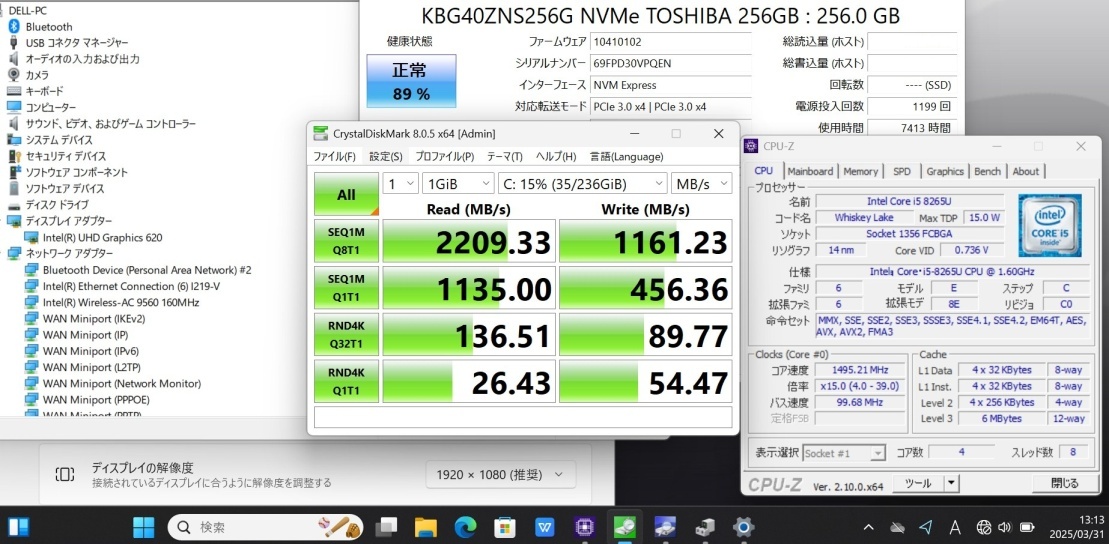The image size is (1109, 544).
Task: Open network tray icon
Action: click(x=984, y=527)
